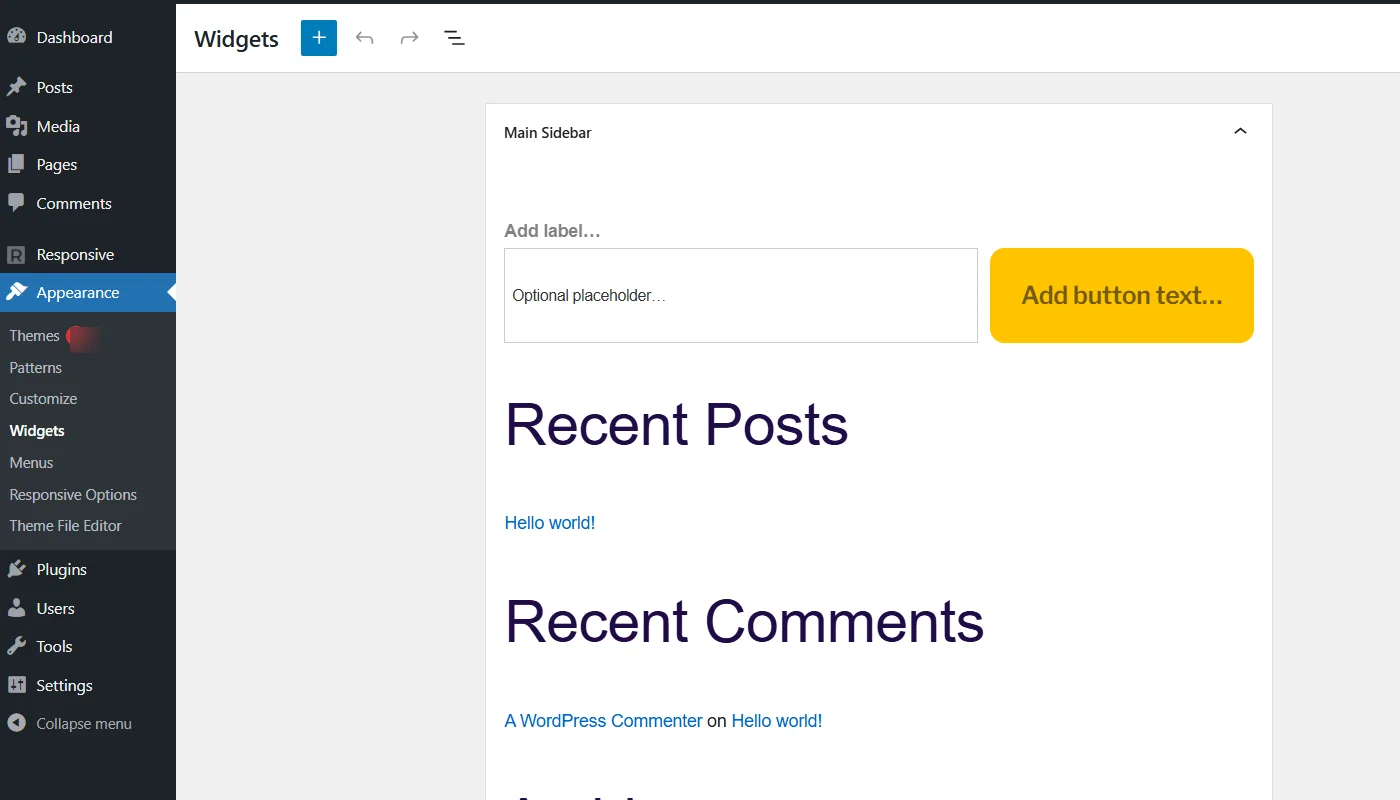Click the Media icon in sidebar
1400x800 pixels.
click(16, 126)
